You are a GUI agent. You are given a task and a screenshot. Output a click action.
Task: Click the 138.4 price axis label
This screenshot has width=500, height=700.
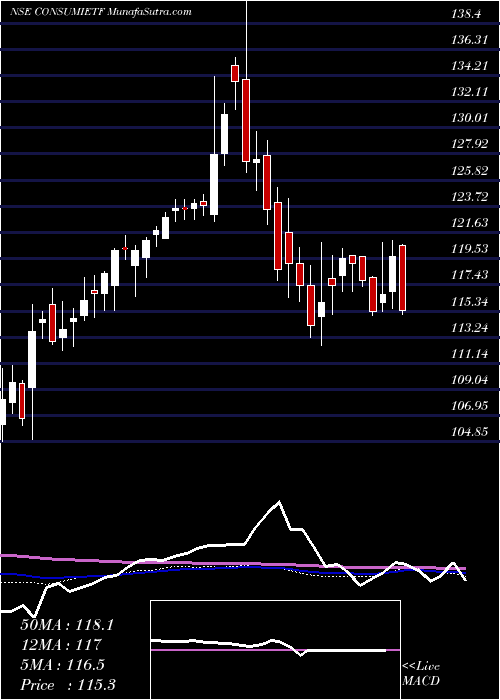[x=466, y=14]
